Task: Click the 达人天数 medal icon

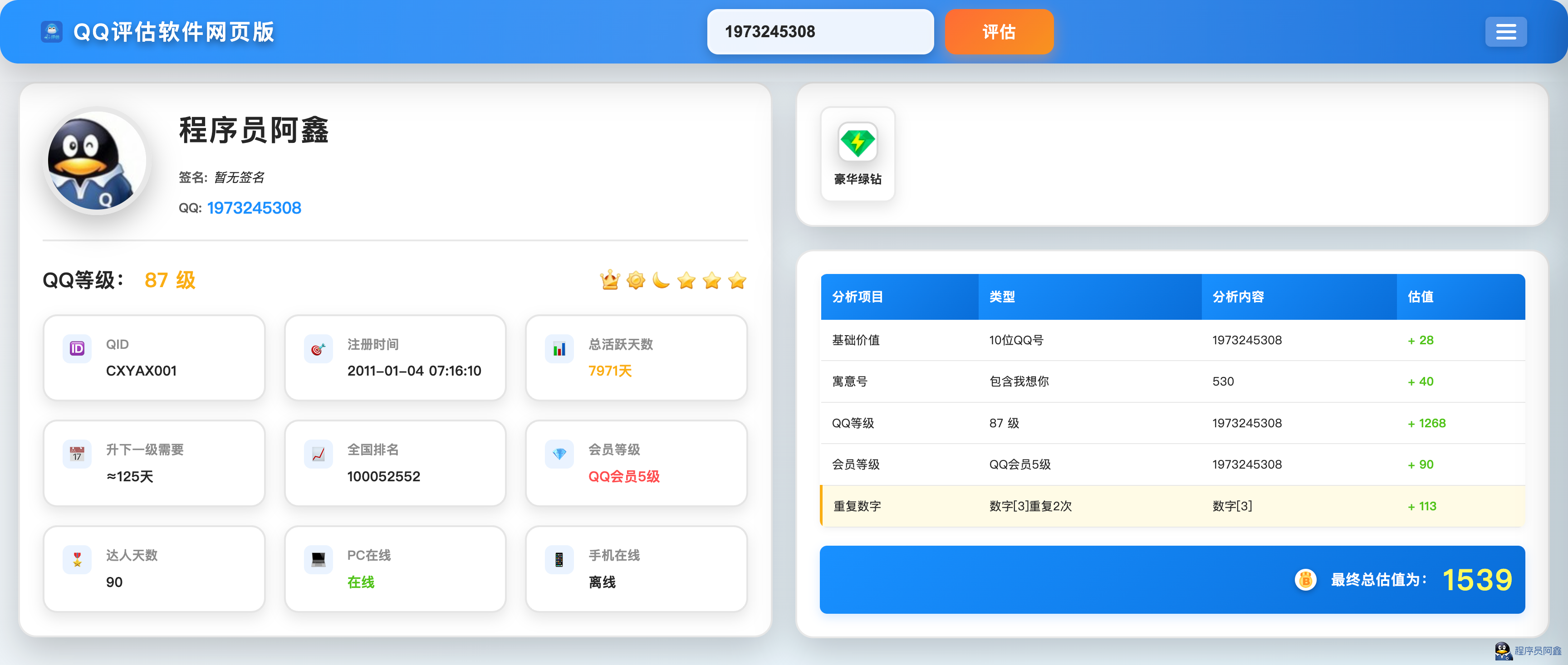Action: pos(77,559)
